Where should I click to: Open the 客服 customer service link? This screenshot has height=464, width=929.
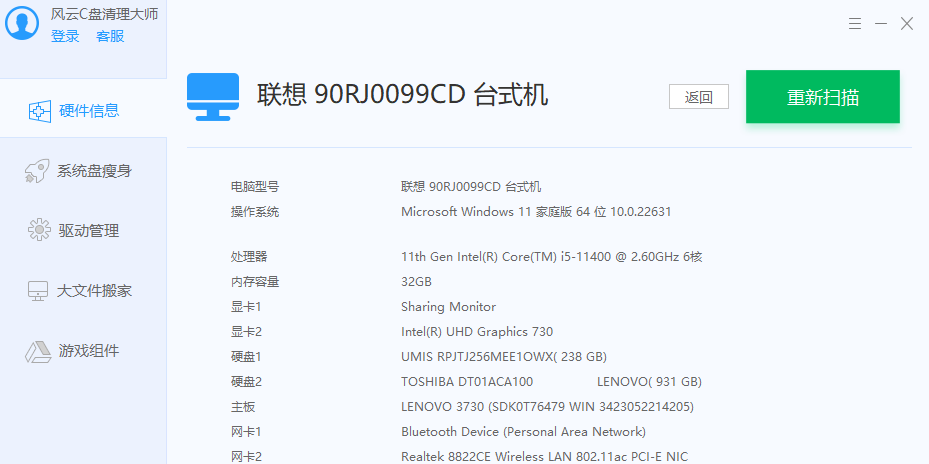[110, 36]
